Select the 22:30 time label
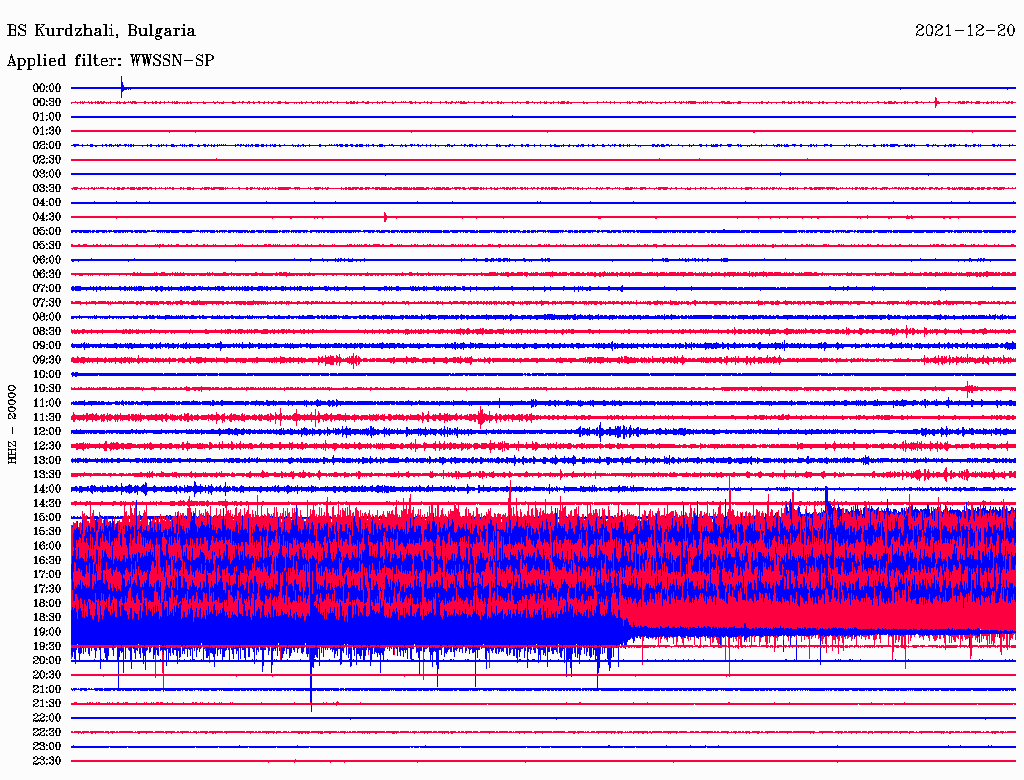Image resolution: width=1024 pixels, height=780 pixels. (47, 732)
